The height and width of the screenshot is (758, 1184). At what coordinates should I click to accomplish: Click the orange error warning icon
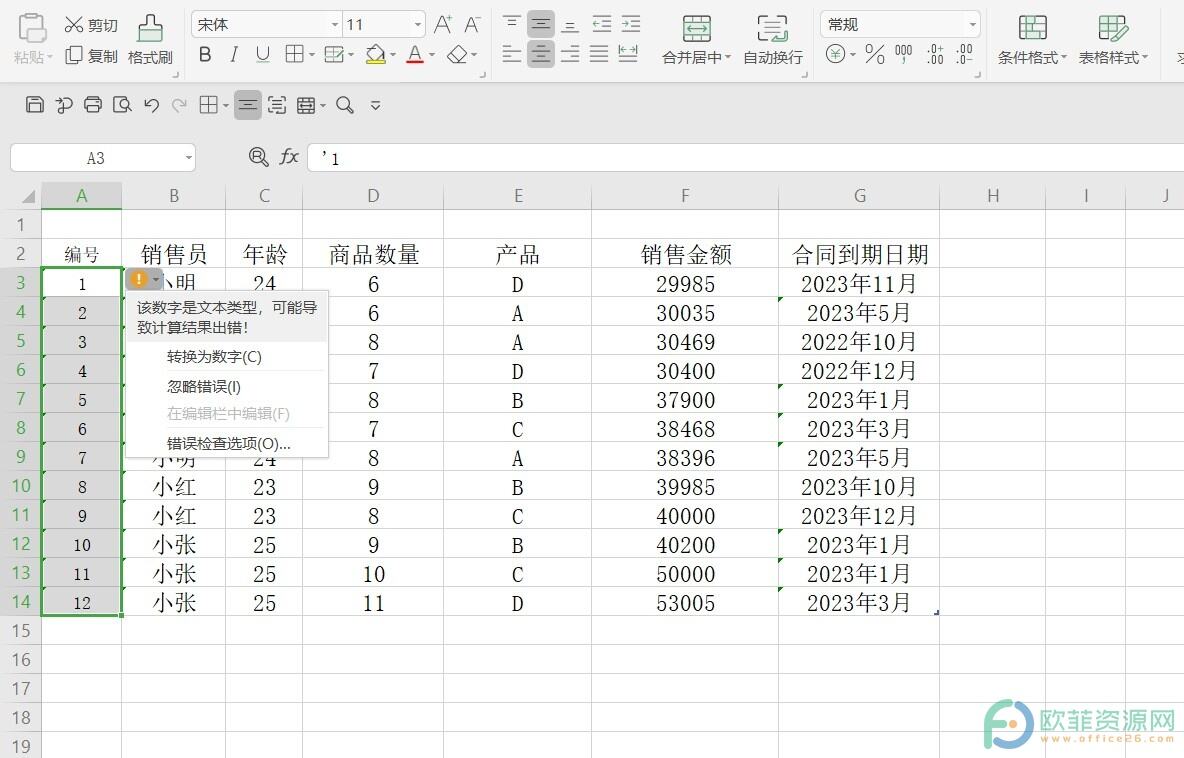coord(139,279)
